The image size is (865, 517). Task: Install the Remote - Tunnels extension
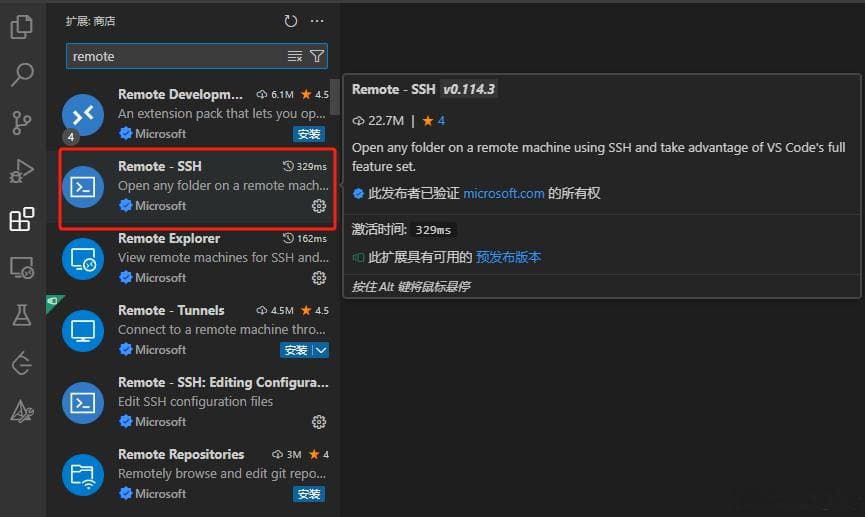coord(296,350)
